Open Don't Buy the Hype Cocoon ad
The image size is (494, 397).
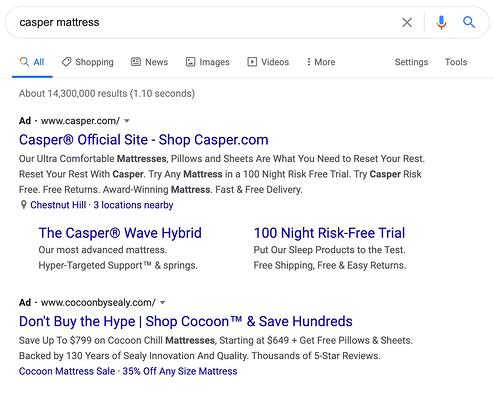click(186, 322)
